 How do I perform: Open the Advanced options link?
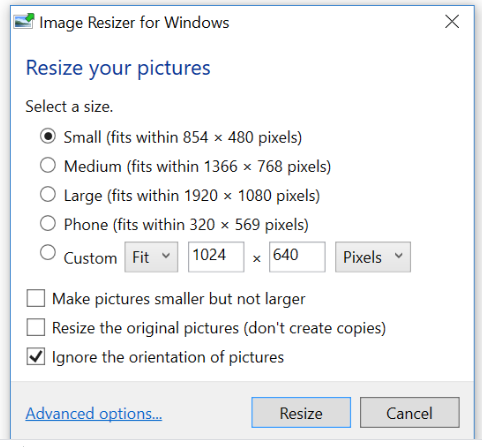(x=94, y=414)
